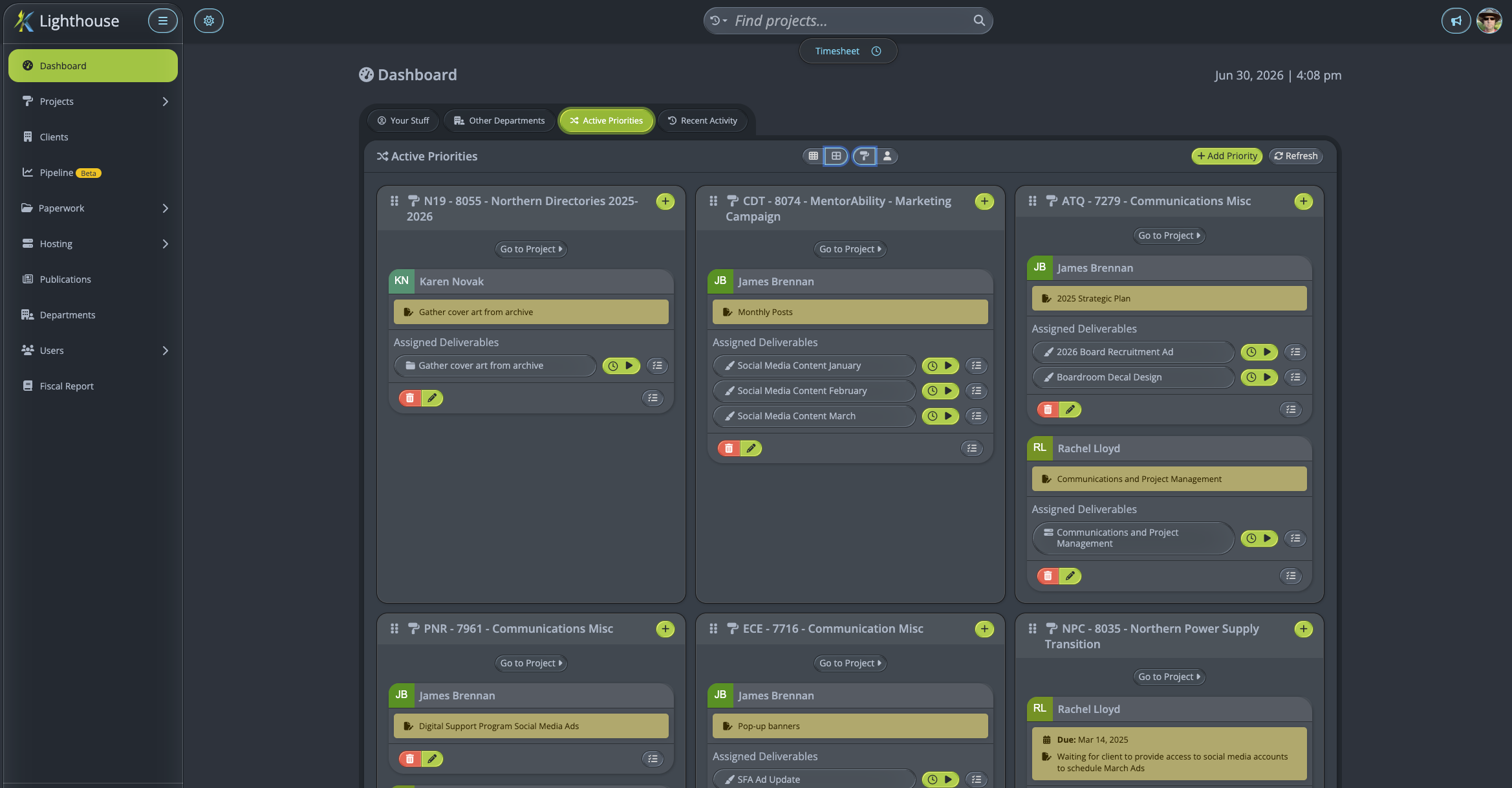Open Fiscal Report in the sidebar
The height and width of the screenshot is (788, 1512).
click(x=93, y=386)
